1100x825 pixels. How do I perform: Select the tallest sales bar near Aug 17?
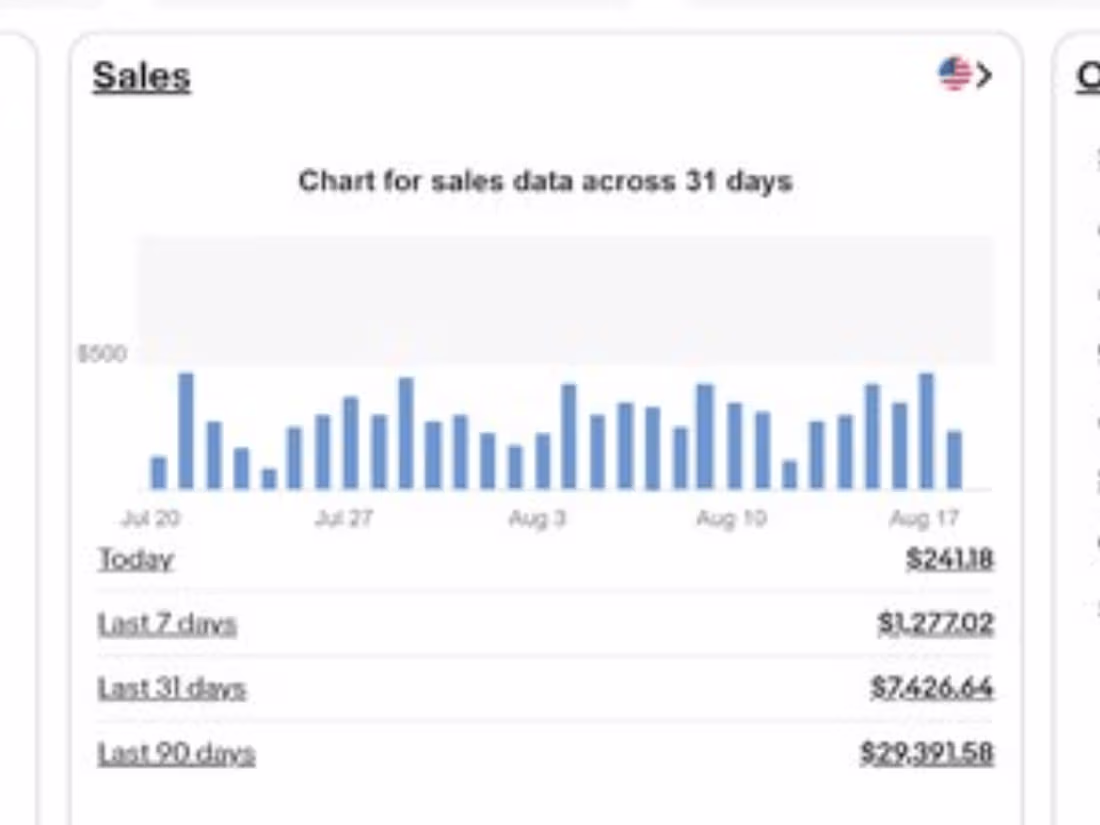(x=925, y=430)
